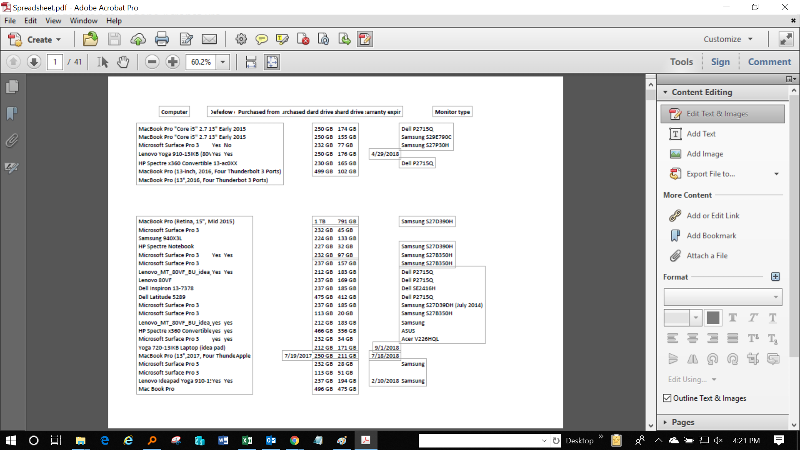Open the View menu
The image size is (800, 450).
coord(53,21)
